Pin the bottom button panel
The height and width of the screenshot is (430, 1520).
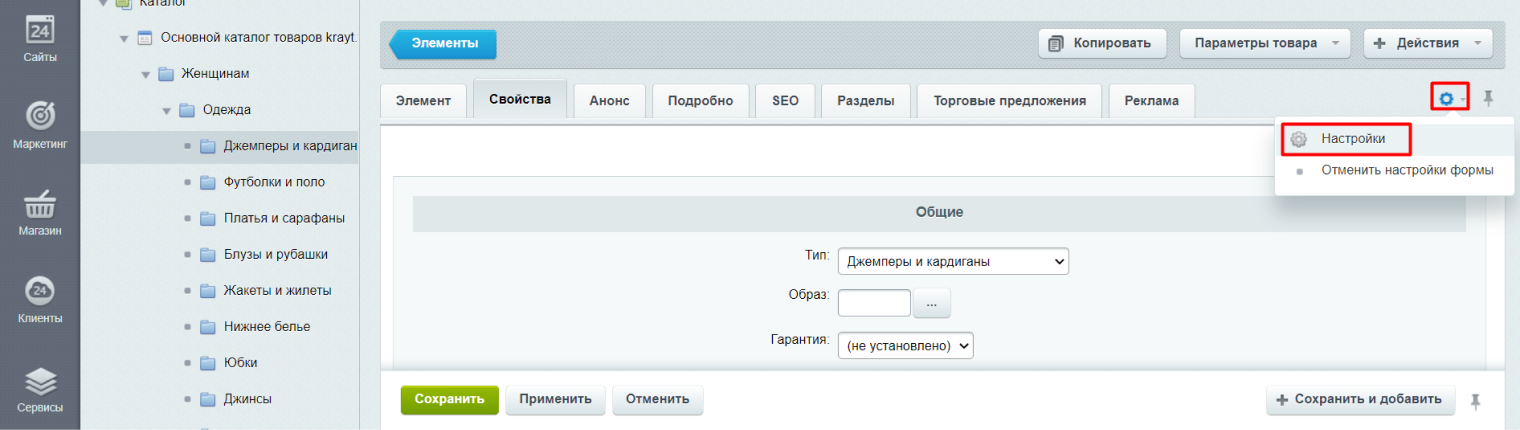coord(1475,401)
